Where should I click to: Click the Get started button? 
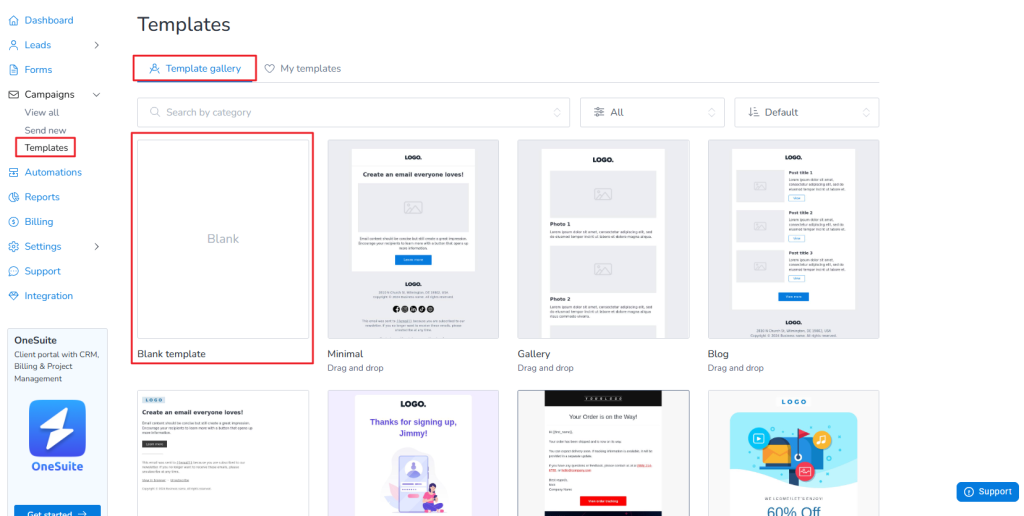coord(57,511)
